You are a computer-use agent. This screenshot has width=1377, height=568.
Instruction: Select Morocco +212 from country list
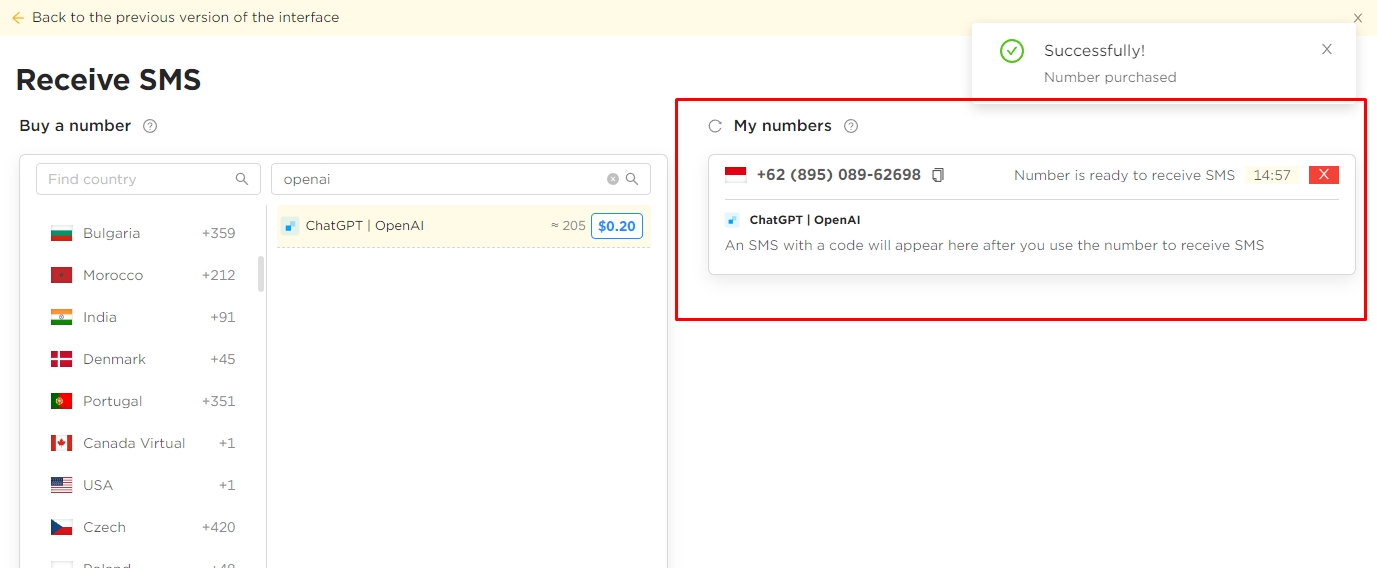pyautogui.click(x=143, y=275)
